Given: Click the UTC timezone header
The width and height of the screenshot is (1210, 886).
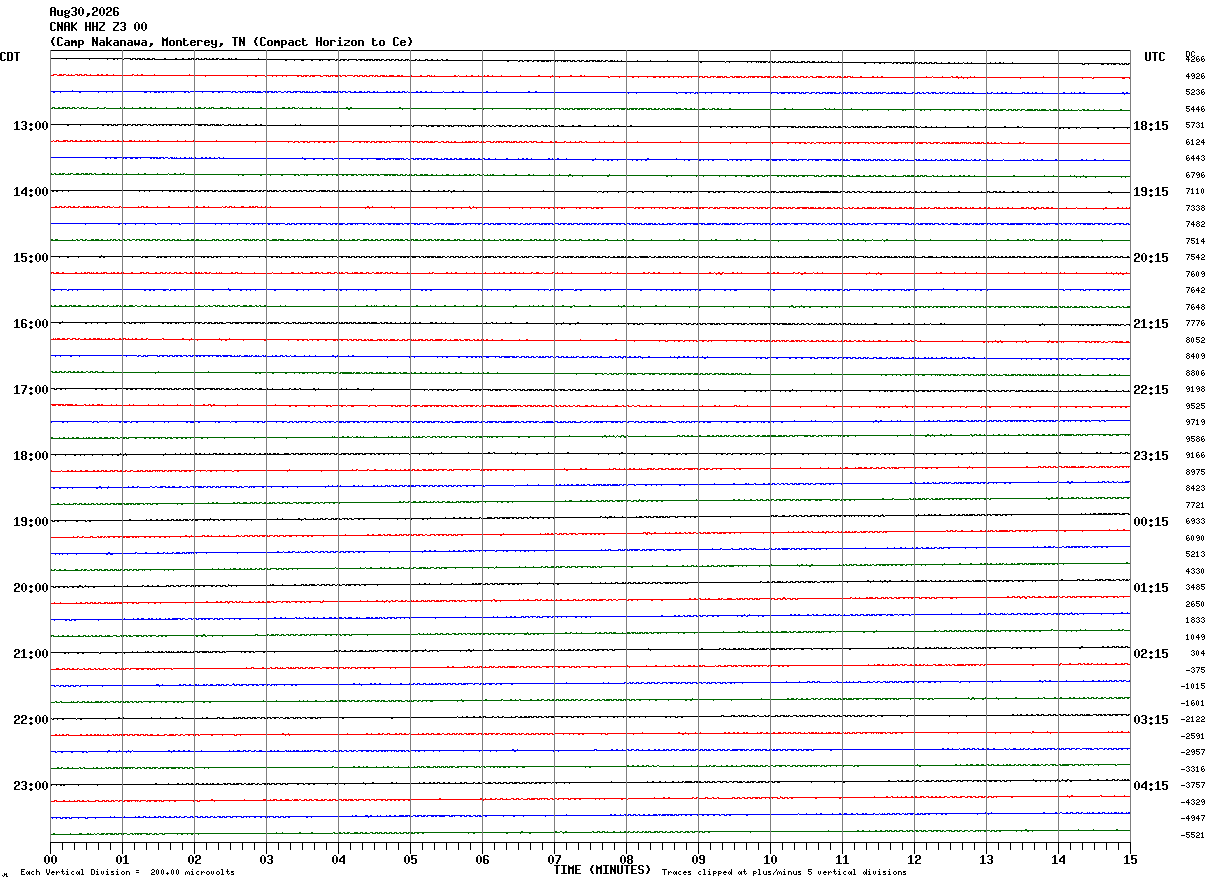Looking at the screenshot, I should pyautogui.click(x=1155, y=57).
